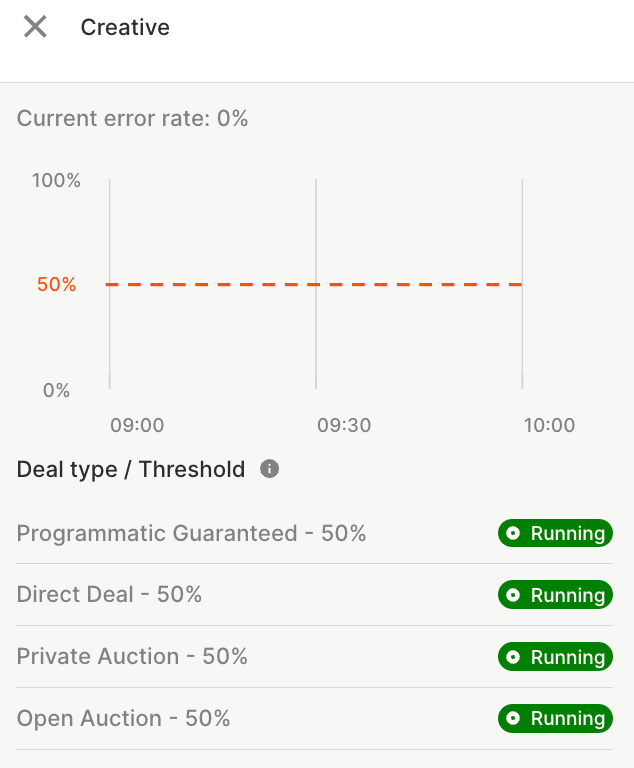Click the Running status badge for Programmatic Guaranteed
634x768 pixels.
click(555, 534)
